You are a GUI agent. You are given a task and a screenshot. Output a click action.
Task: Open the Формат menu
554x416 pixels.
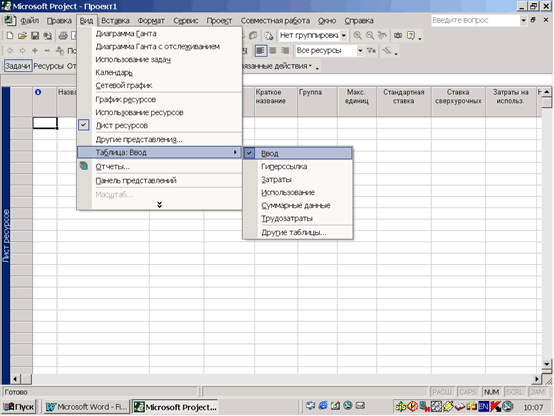coord(151,20)
